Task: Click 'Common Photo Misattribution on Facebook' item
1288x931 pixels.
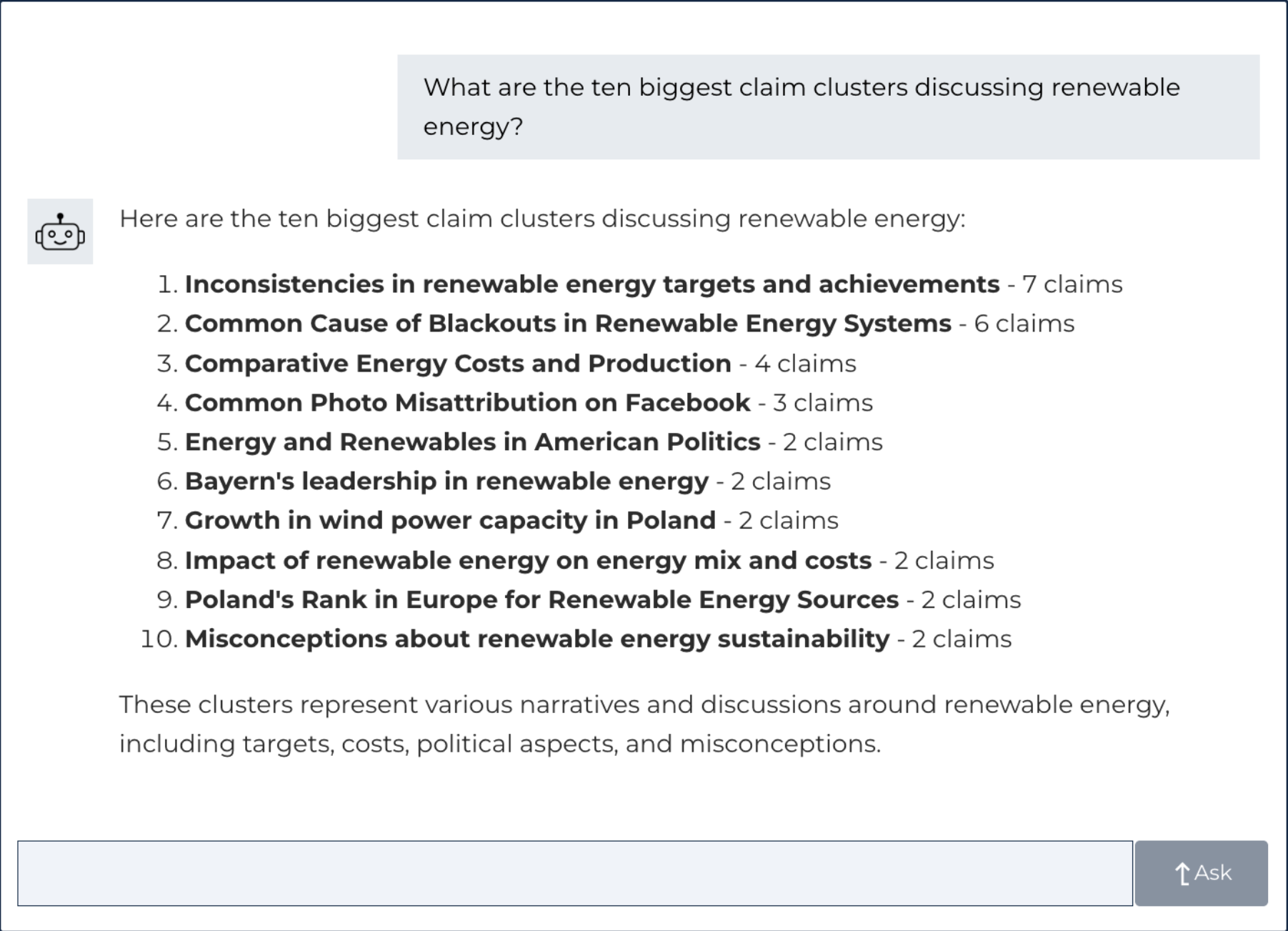Action: pos(467,403)
